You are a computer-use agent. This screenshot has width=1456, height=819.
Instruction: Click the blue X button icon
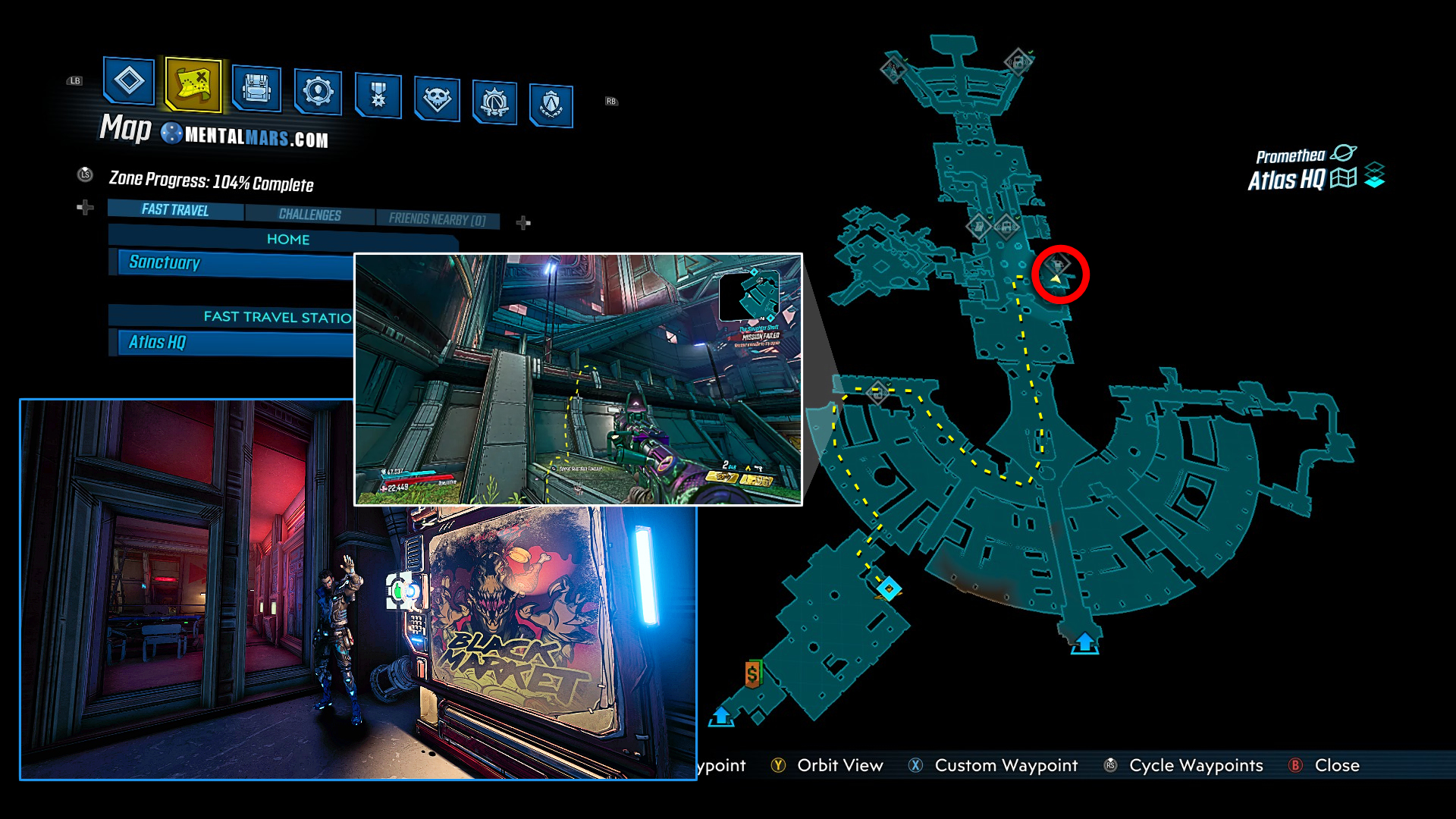tap(915, 765)
